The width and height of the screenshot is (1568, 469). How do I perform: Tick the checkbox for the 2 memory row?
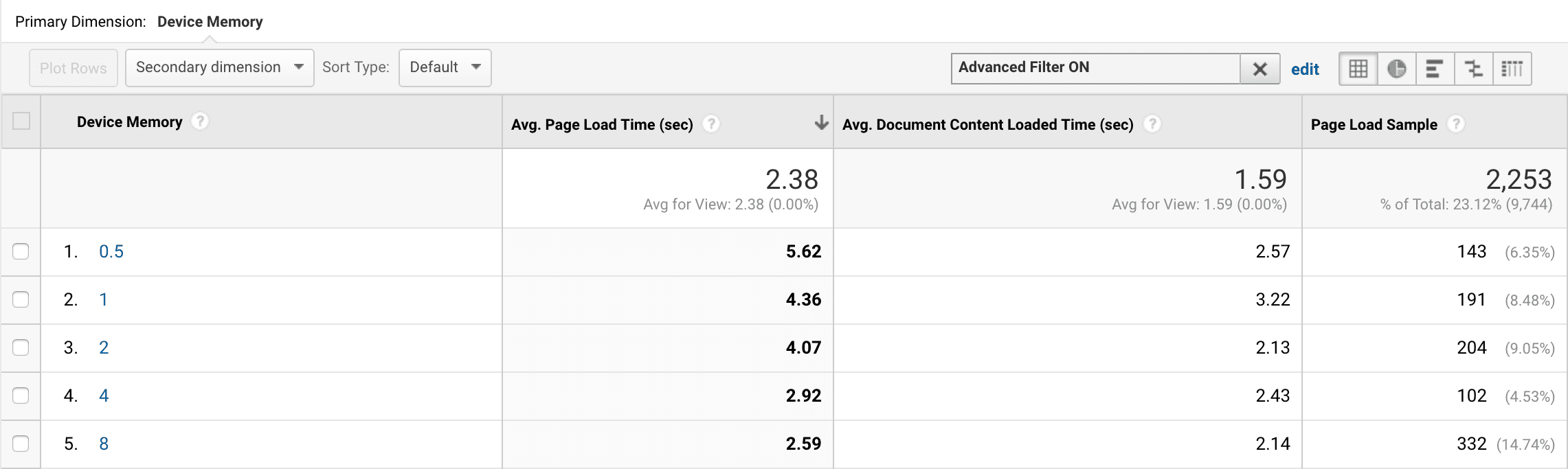tap(21, 347)
